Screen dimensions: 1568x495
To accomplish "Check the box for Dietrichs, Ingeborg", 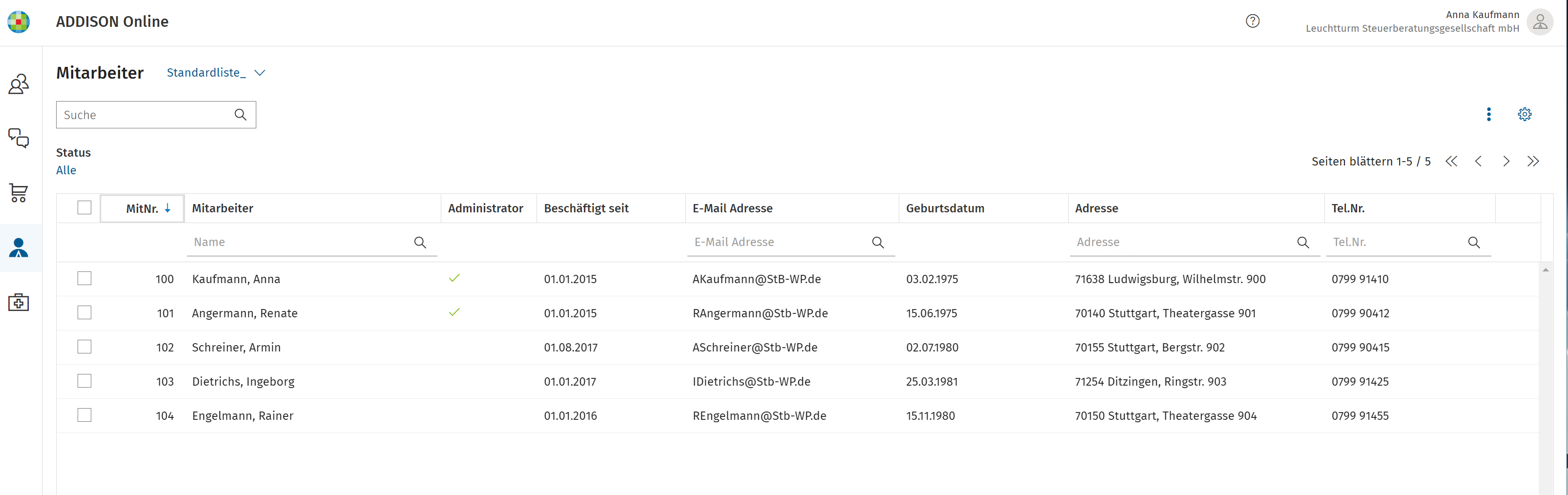I will pos(84,381).
